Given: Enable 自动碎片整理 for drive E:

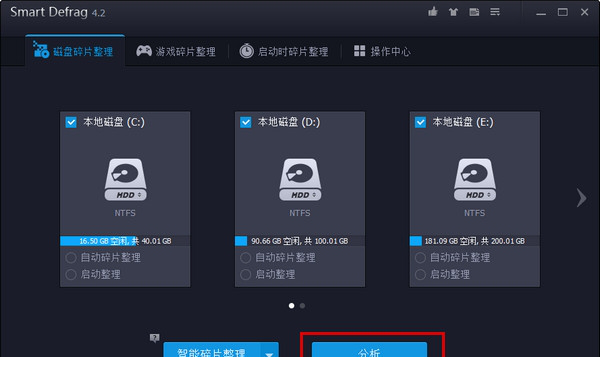Looking at the screenshot, I should 420,258.
